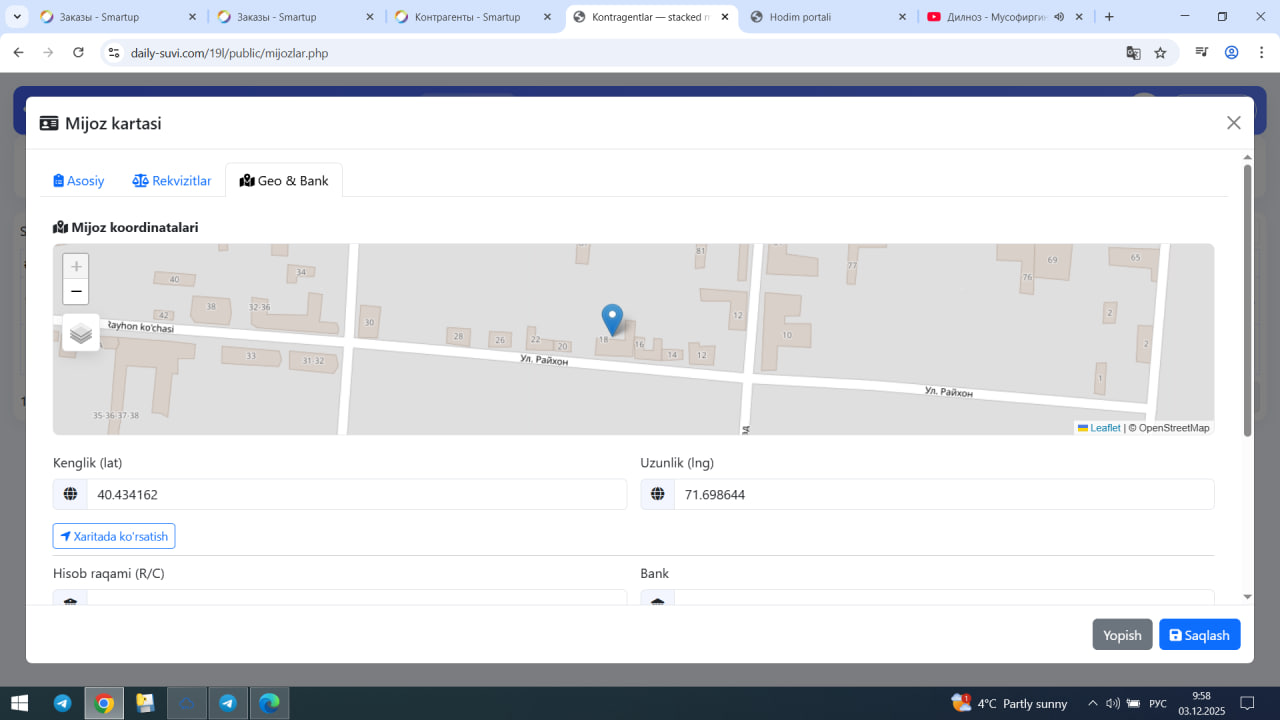This screenshot has width=1280, height=720.
Task: Close the Mijoz kartasi dialog with X
Action: 1234,123
